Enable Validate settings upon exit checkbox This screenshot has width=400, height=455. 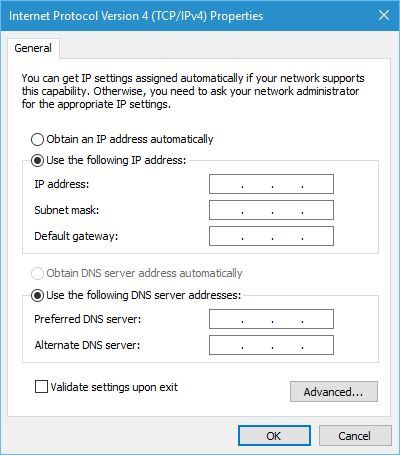point(41,387)
